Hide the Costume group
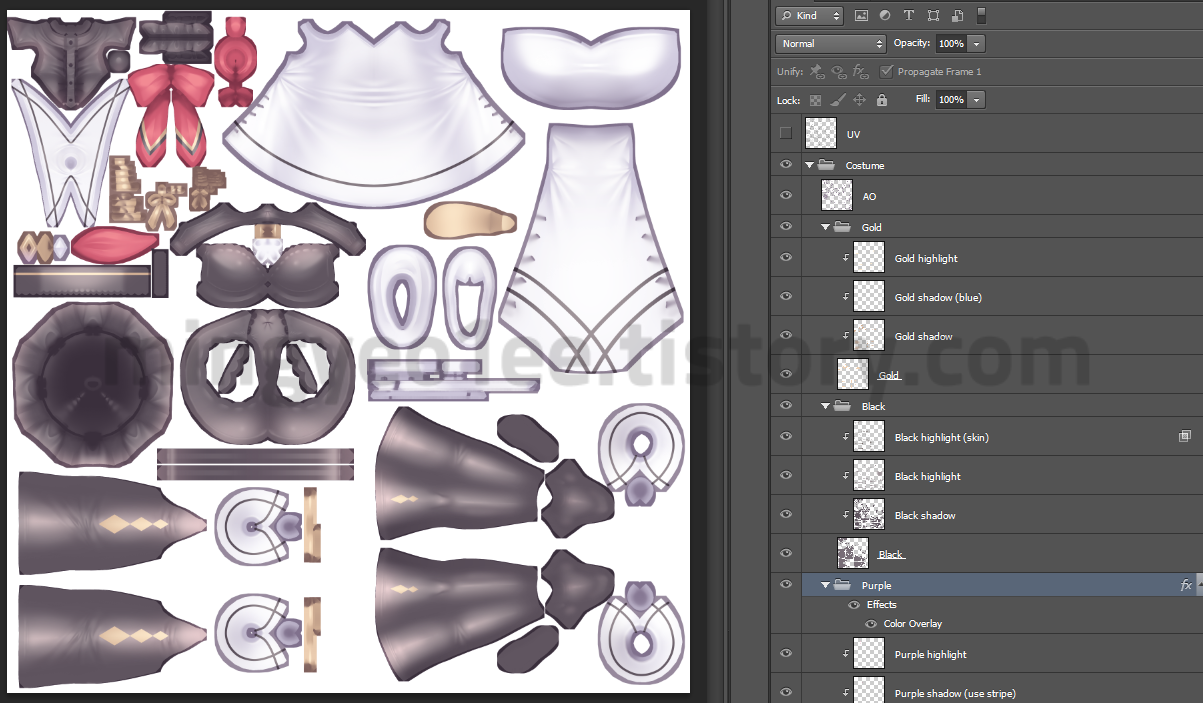This screenshot has width=1203, height=703. tap(785, 165)
